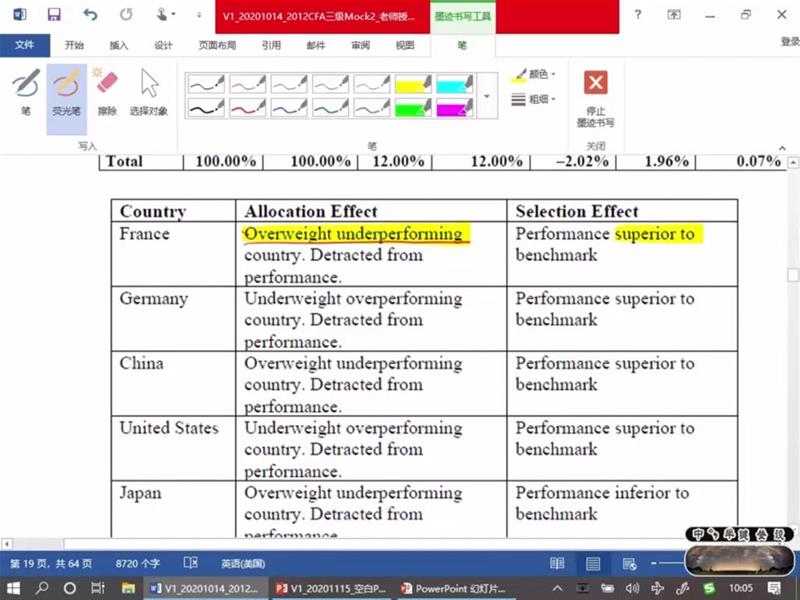Pick the magenta highlighter pen swatch
The width and height of the screenshot is (800, 600).
coord(454,108)
